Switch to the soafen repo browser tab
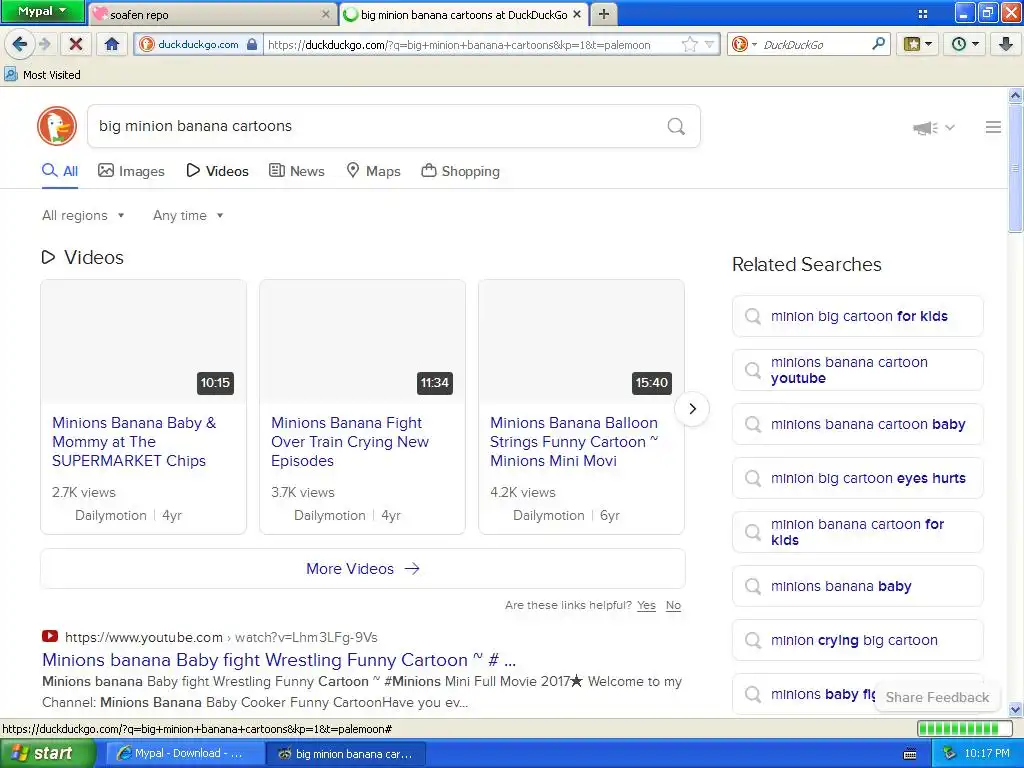Image resolution: width=1024 pixels, height=768 pixels. click(x=212, y=14)
